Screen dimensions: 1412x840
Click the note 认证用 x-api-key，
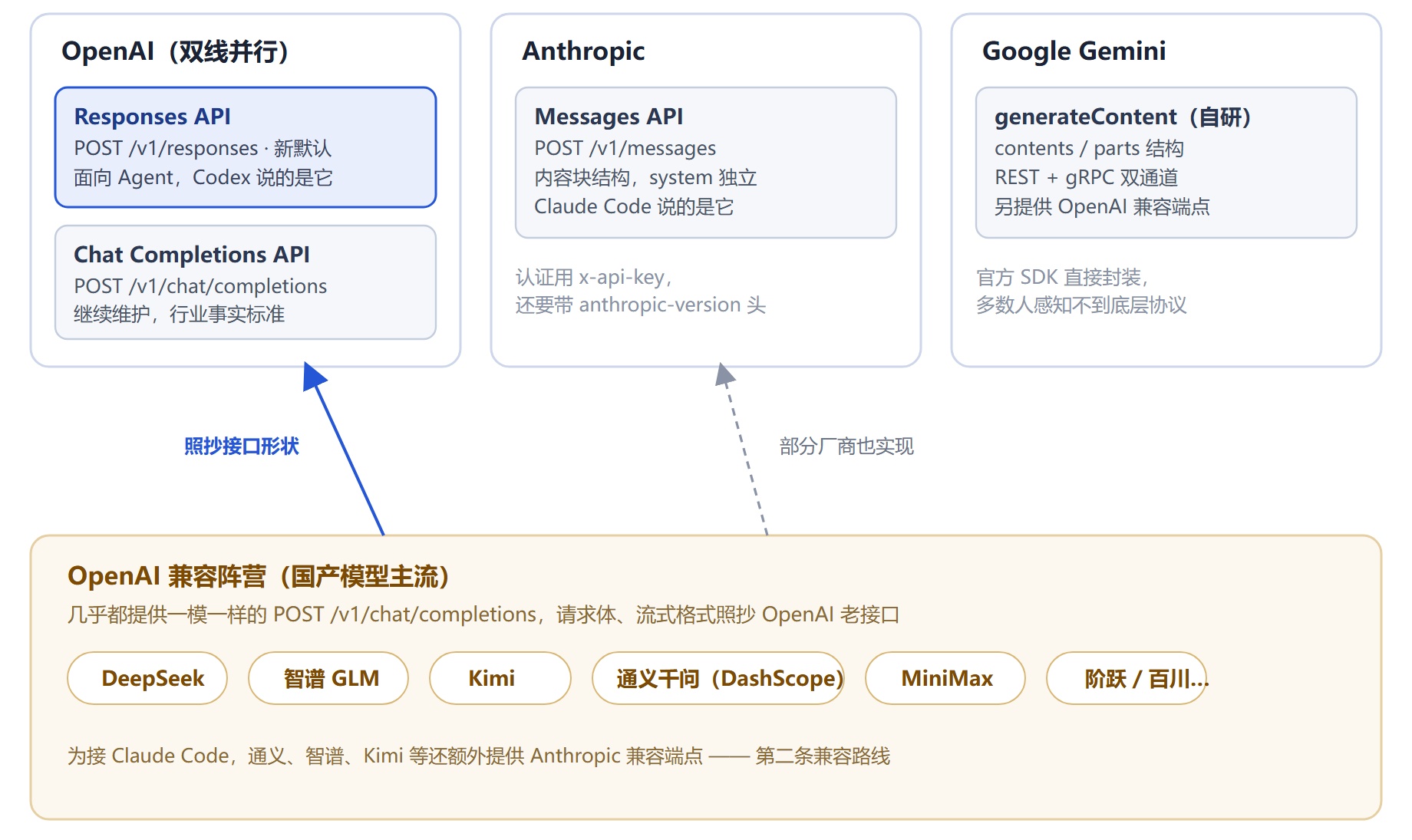coord(594,277)
